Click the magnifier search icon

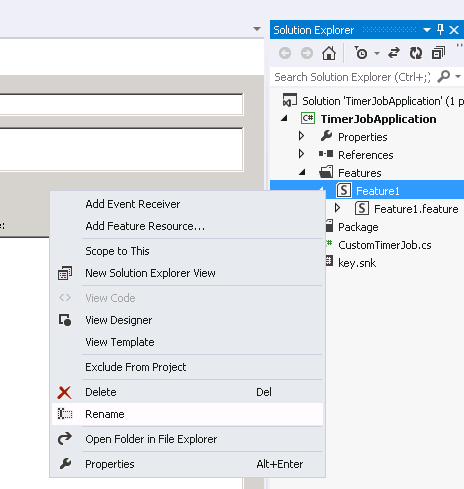pos(444,77)
